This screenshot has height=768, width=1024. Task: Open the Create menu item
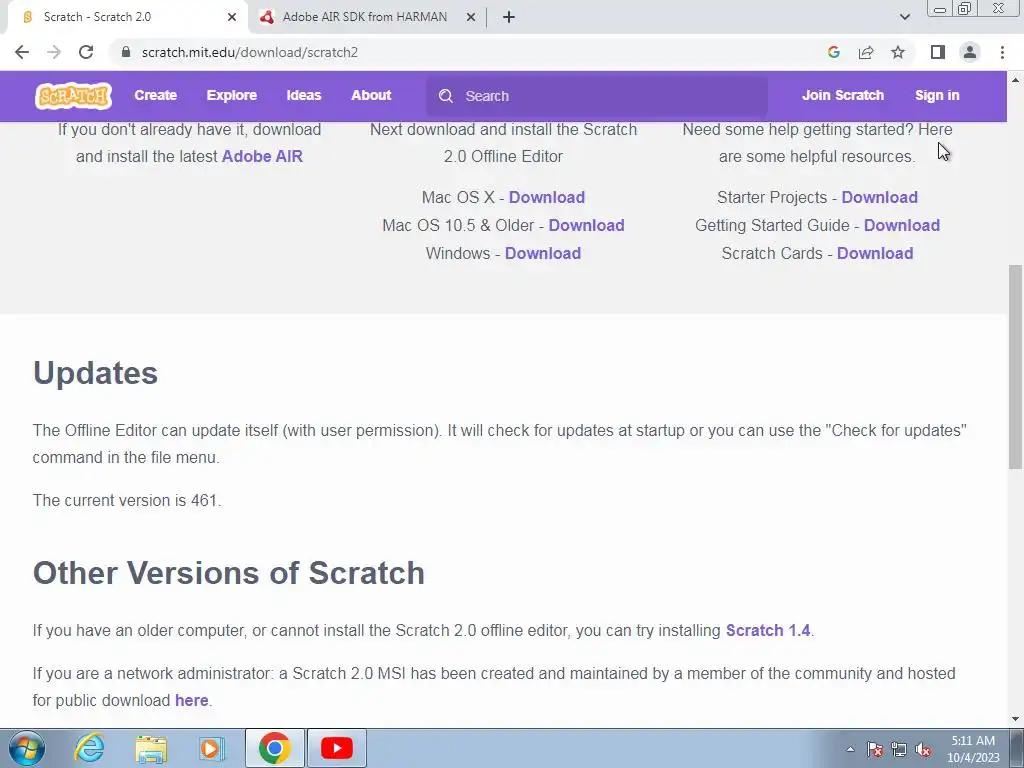(155, 95)
